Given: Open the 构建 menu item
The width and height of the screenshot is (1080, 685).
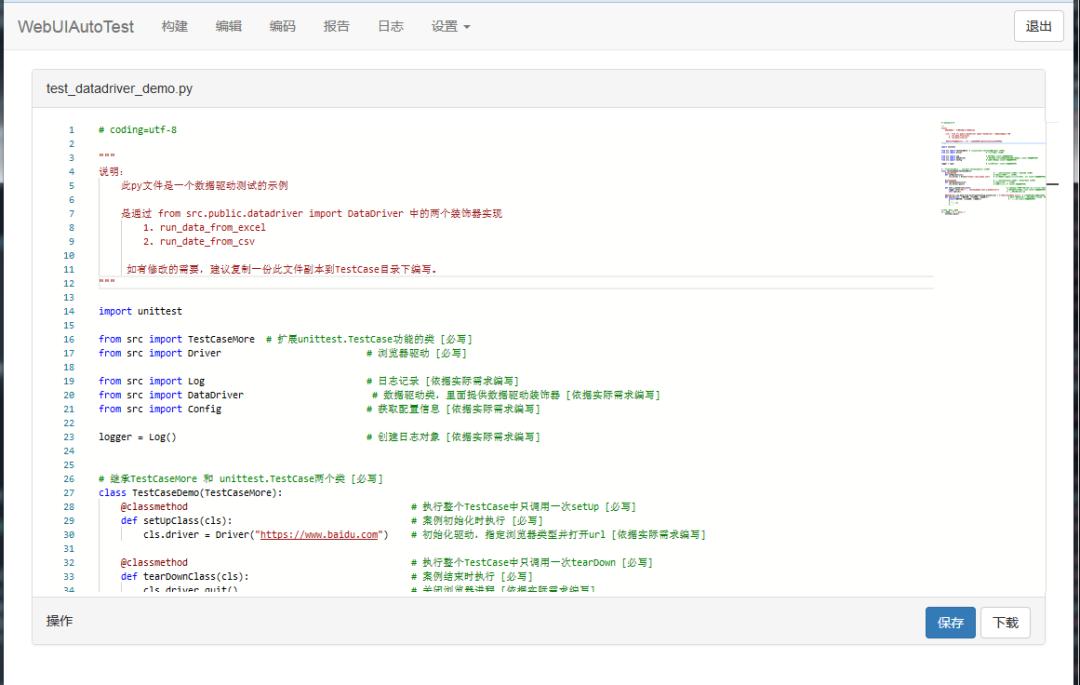Looking at the screenshot, I should click(x=175, y=27).
